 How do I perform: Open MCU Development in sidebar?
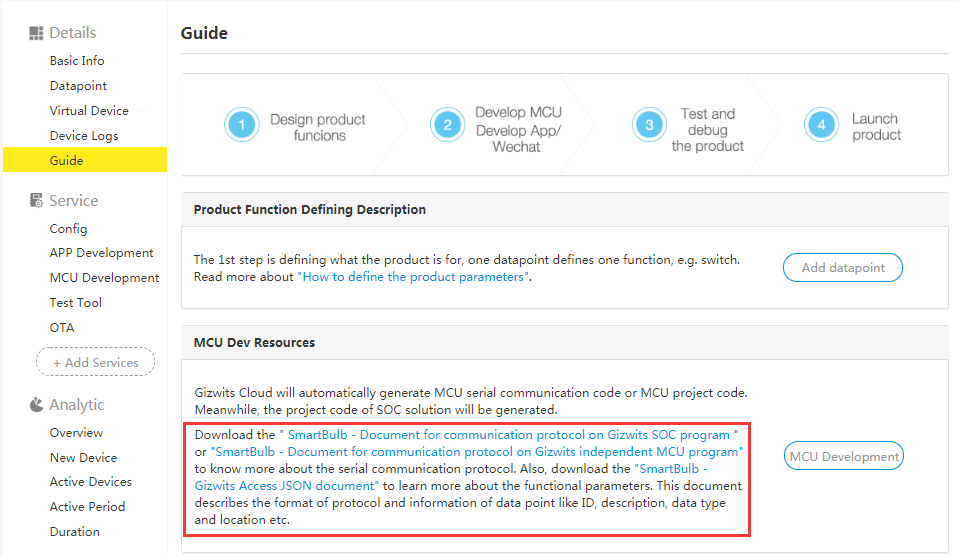pos(104,278)
